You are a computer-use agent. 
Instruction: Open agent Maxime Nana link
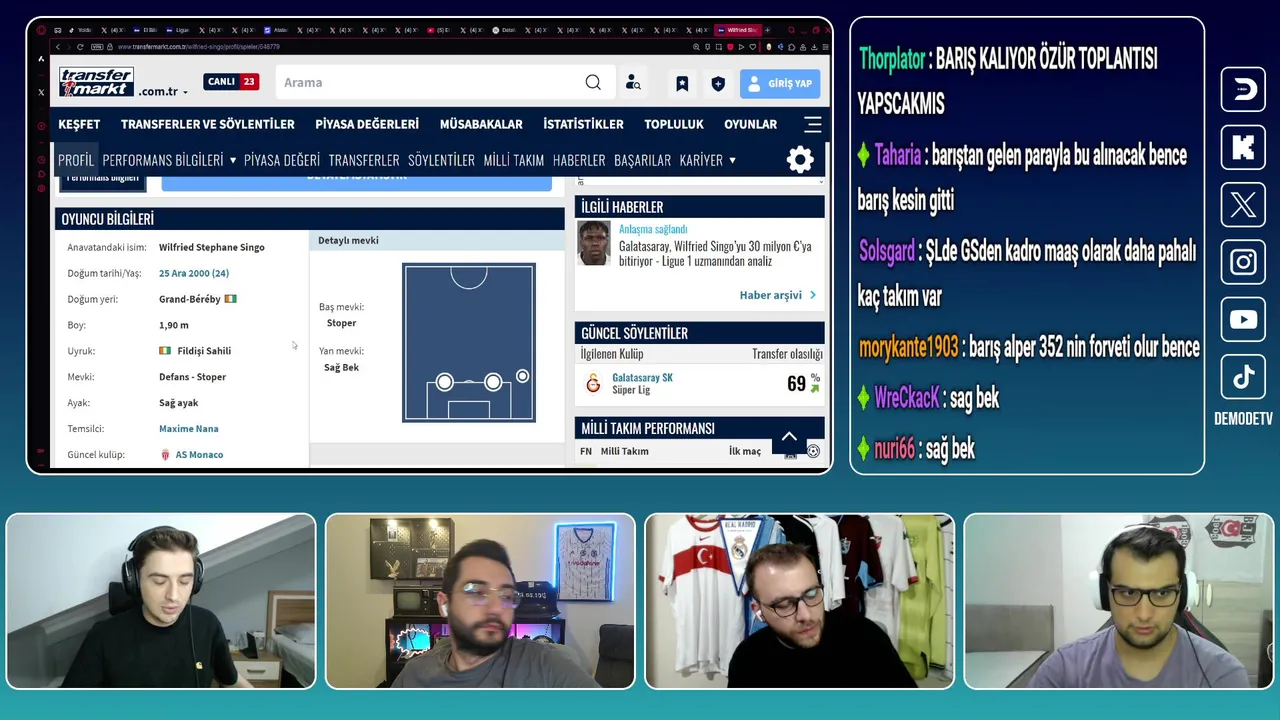(x=188, y=428)
